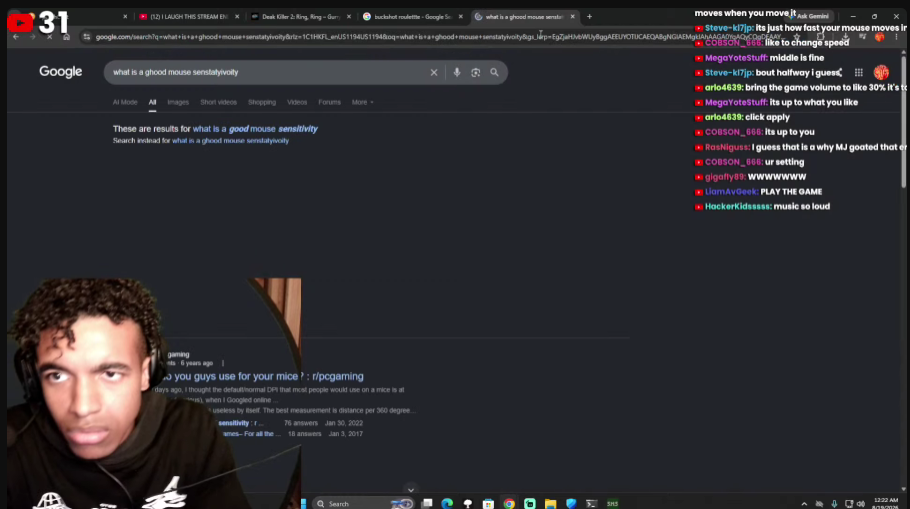Clear the search query with the X icon
The height and width of the screenshot is (509, 910).
pos(434,73)
